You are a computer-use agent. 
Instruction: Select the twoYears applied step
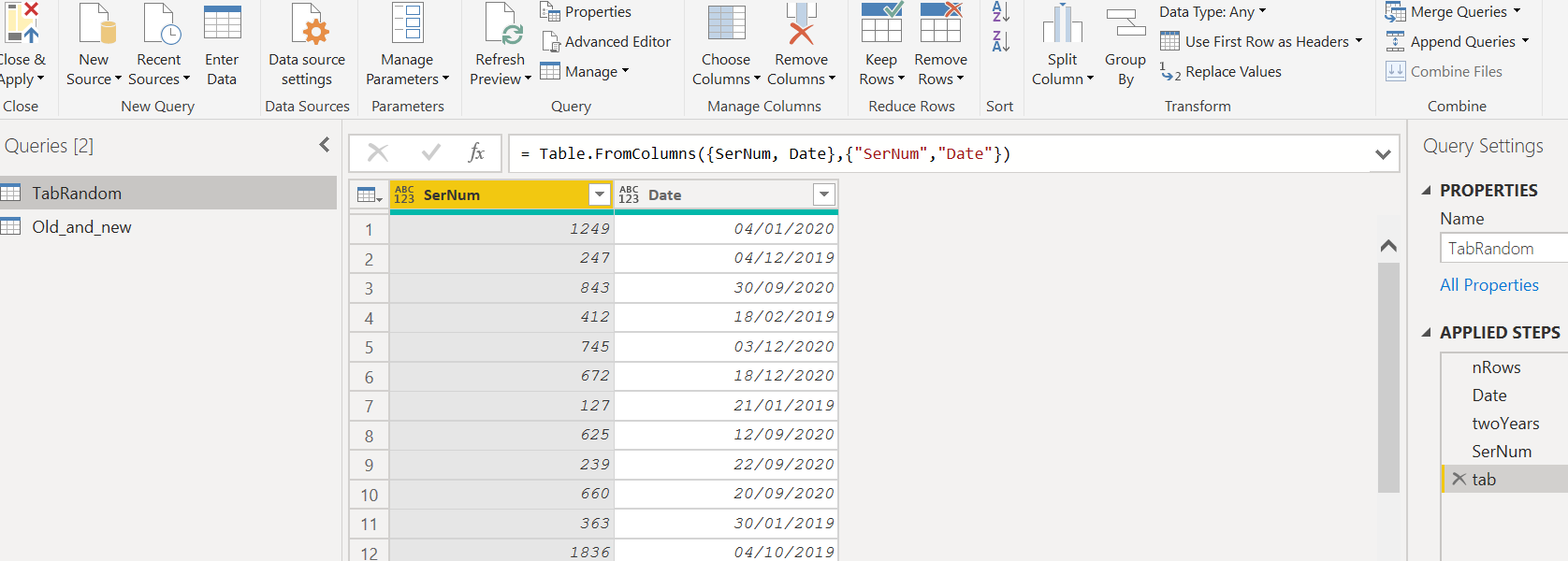pyautogui.click(x=1505, y=424)
